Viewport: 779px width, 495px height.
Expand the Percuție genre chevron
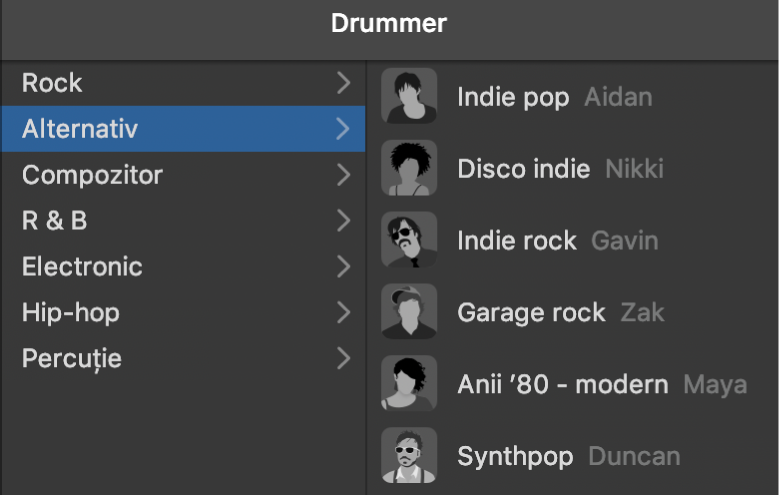[x=343, y=358]
